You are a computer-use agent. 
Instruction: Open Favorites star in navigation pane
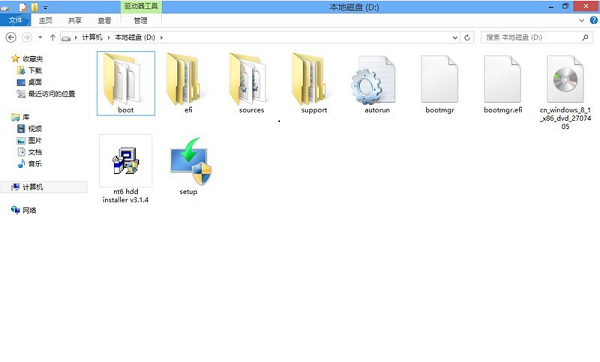[15, 59]
